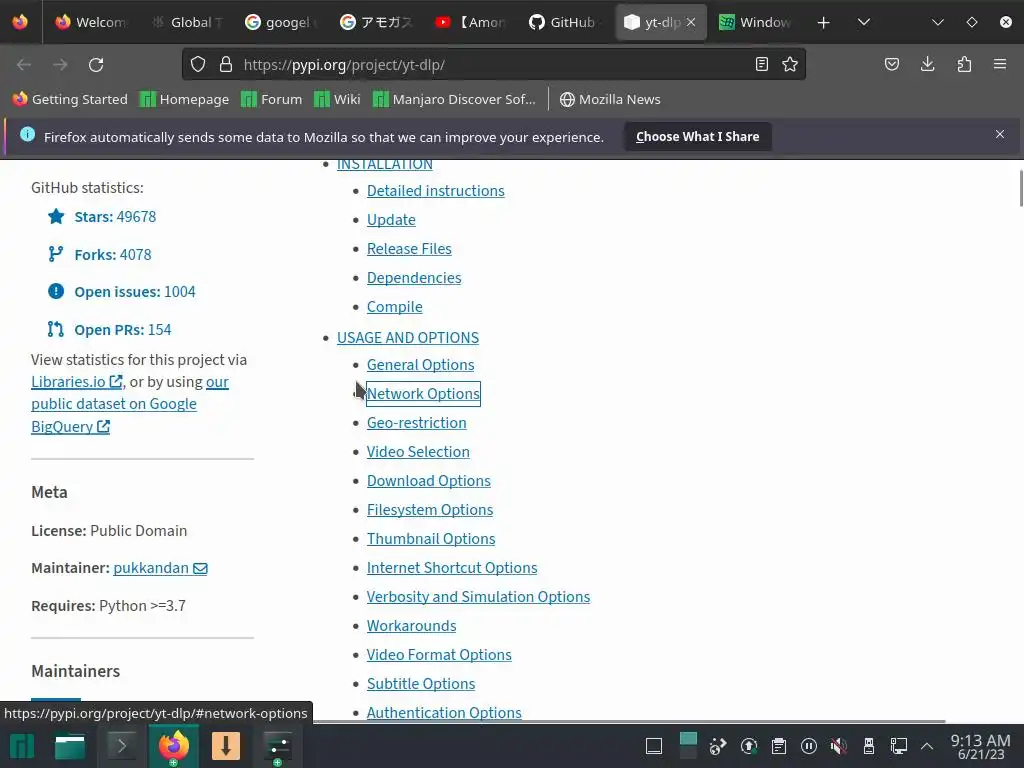Open the Google BigQuery dataset link

(114, 404)
